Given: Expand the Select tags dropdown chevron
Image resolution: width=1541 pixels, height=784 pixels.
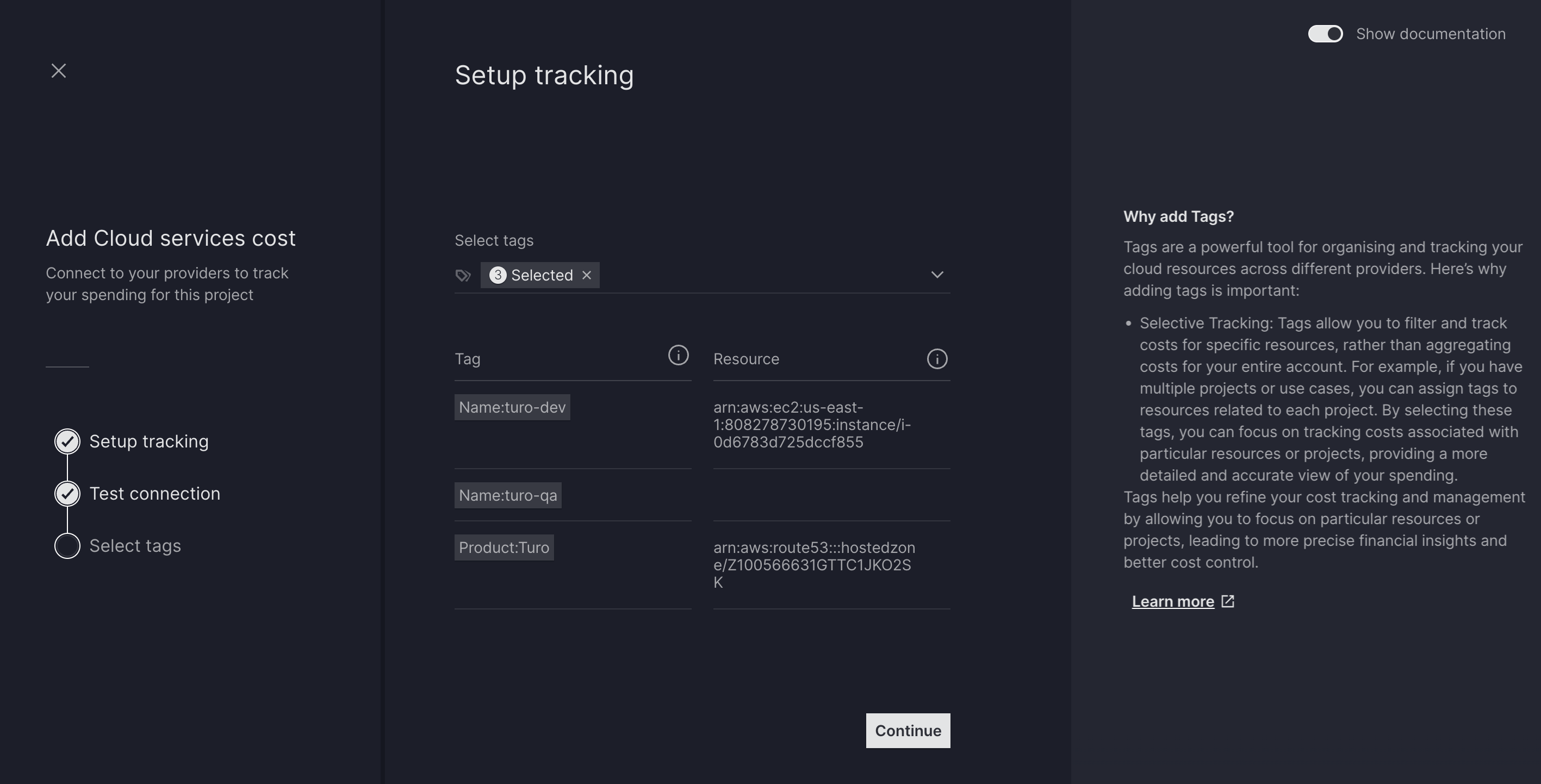Looking at the screenshot, I should coord(937,275).
